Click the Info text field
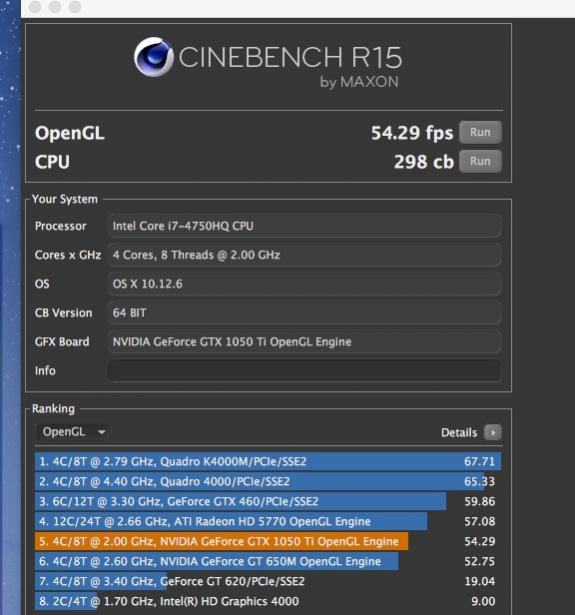Image resolution: width=575 pixels, height=615 pixels. [304, 370]
